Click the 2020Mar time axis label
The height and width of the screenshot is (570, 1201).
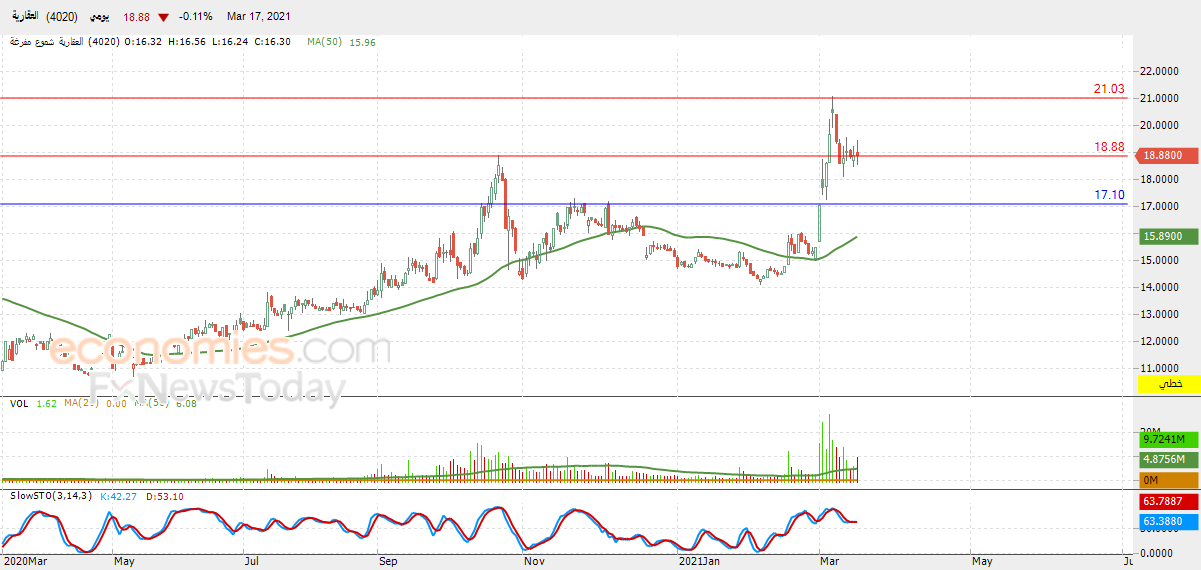pos(24,562)
